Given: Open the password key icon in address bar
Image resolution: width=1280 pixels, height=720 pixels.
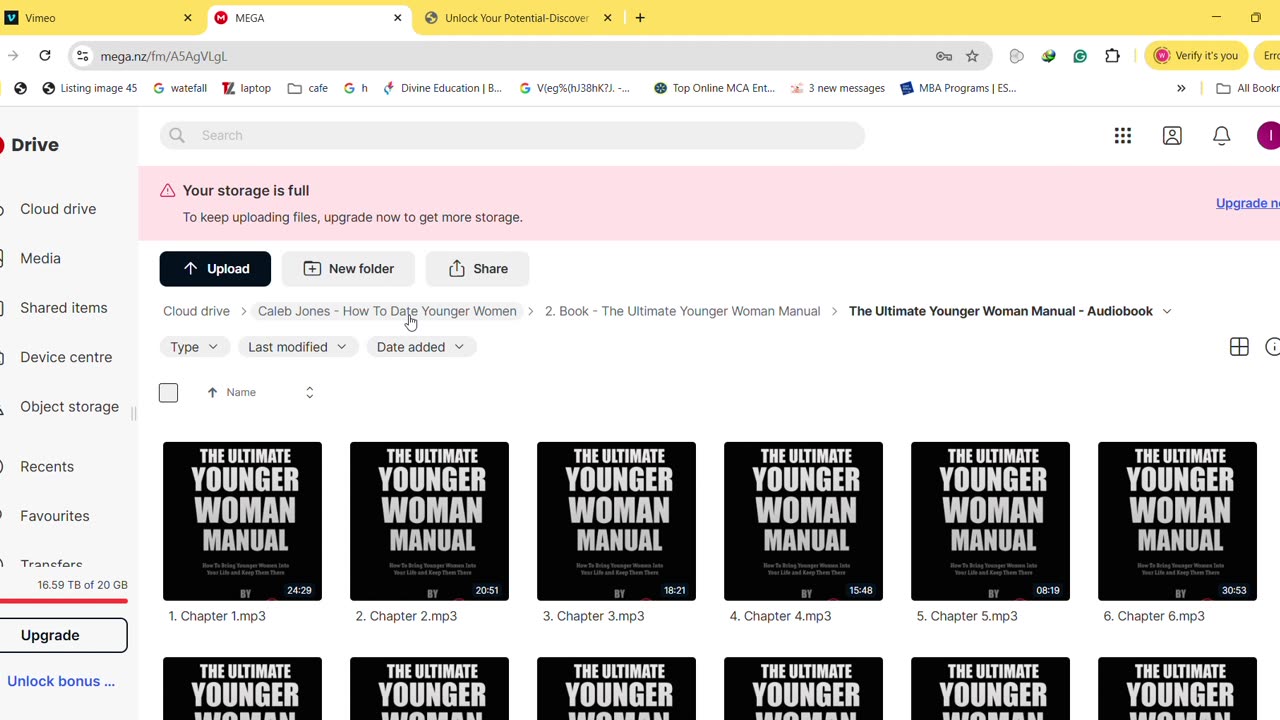Looking at the screenshot, I should (x=943, y=56).
